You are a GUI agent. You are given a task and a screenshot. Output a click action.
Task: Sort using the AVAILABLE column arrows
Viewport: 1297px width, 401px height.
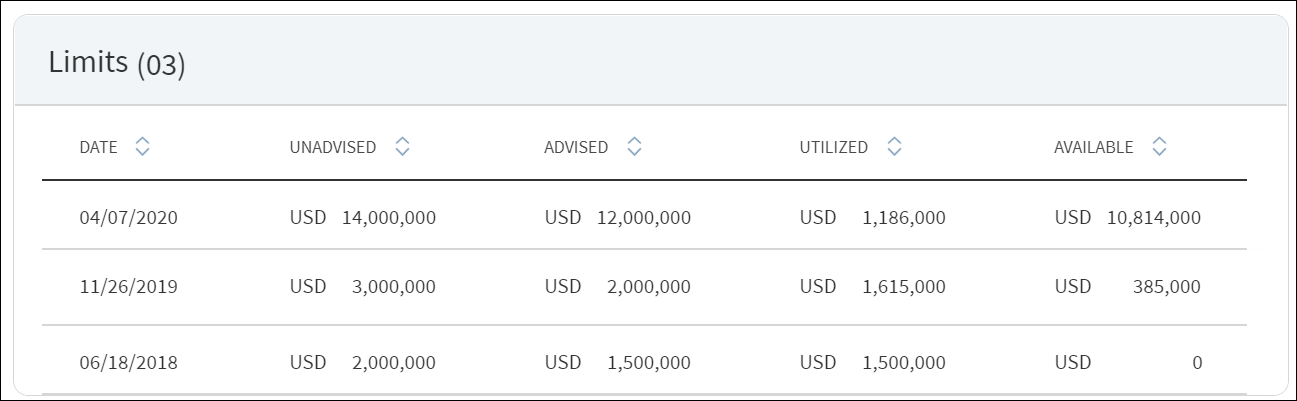1159,147
